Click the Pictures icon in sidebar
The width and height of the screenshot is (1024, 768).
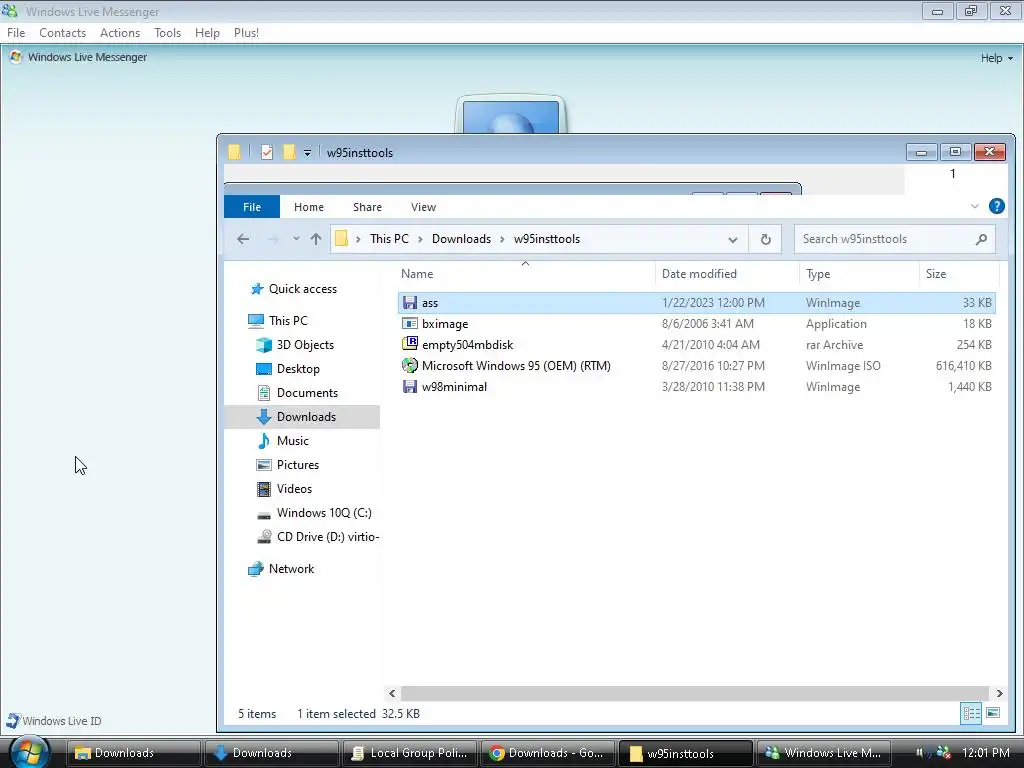[x=264, y=465]
